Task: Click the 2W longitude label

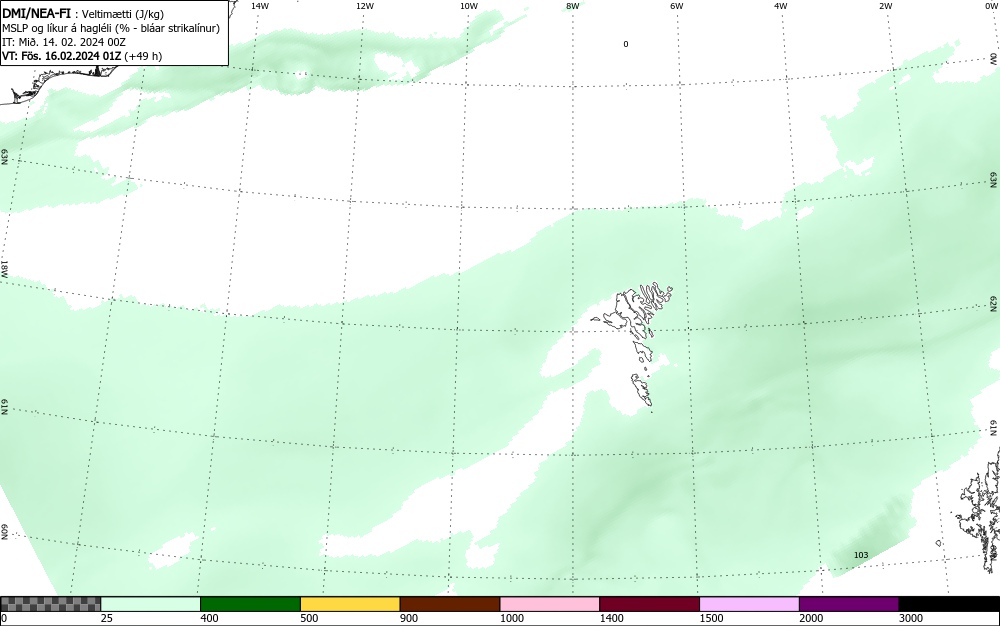Action: click(x=885, y=6)
